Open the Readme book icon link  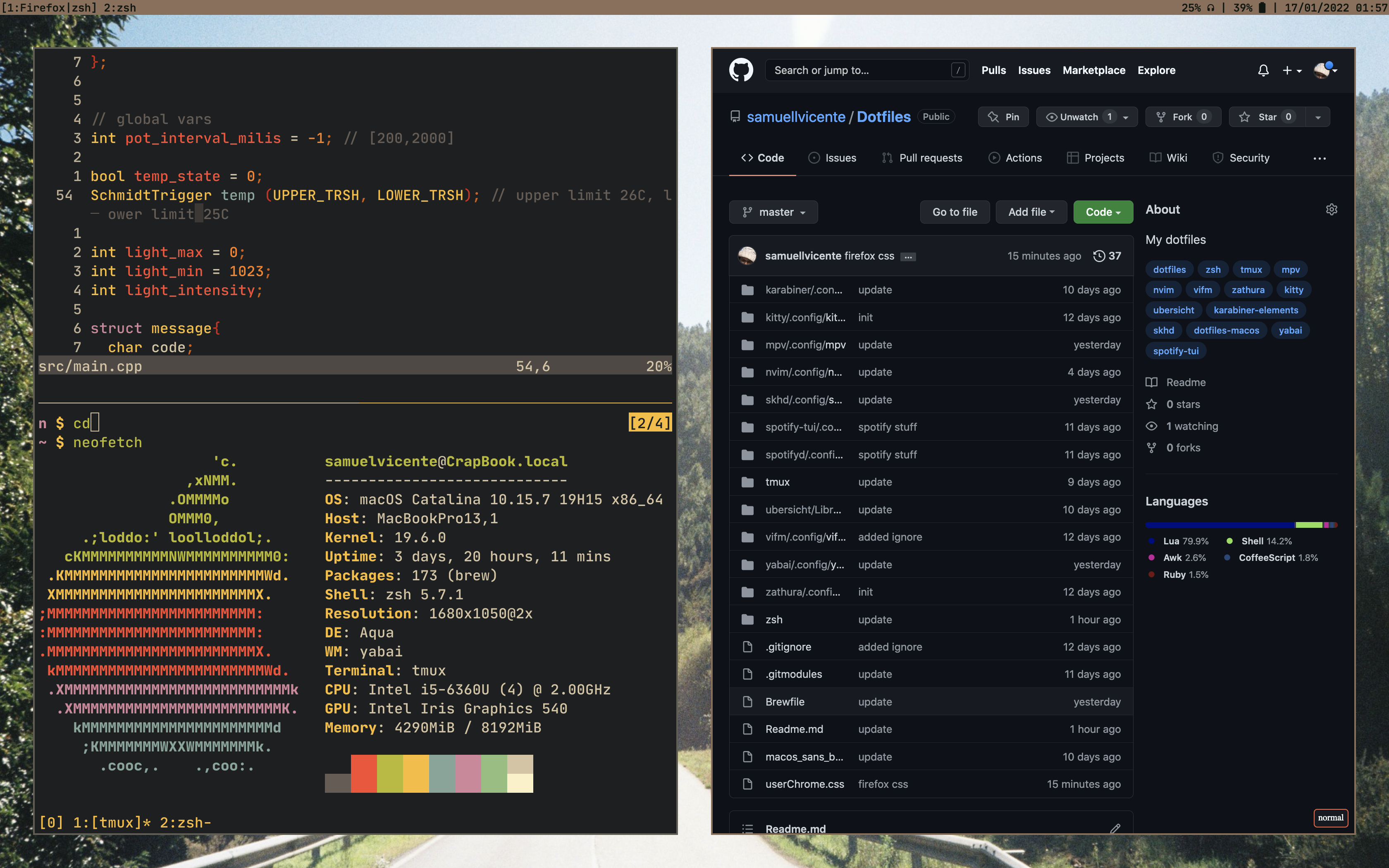coord(1151,382)
